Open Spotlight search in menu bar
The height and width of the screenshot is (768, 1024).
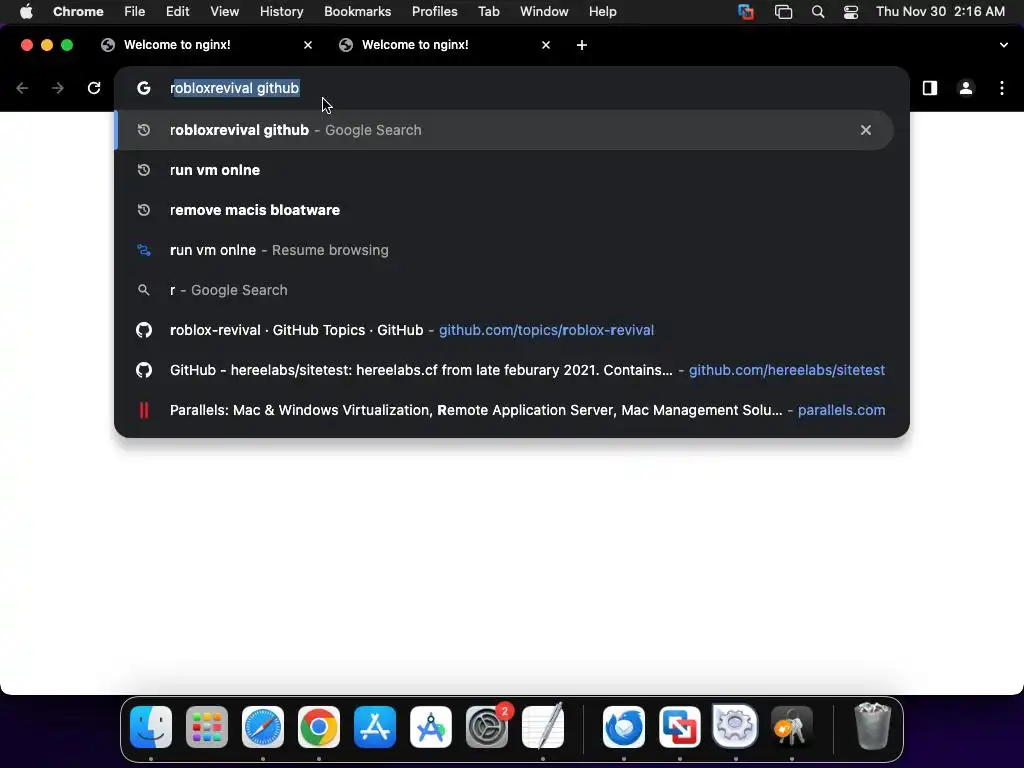tap(818, 12)
